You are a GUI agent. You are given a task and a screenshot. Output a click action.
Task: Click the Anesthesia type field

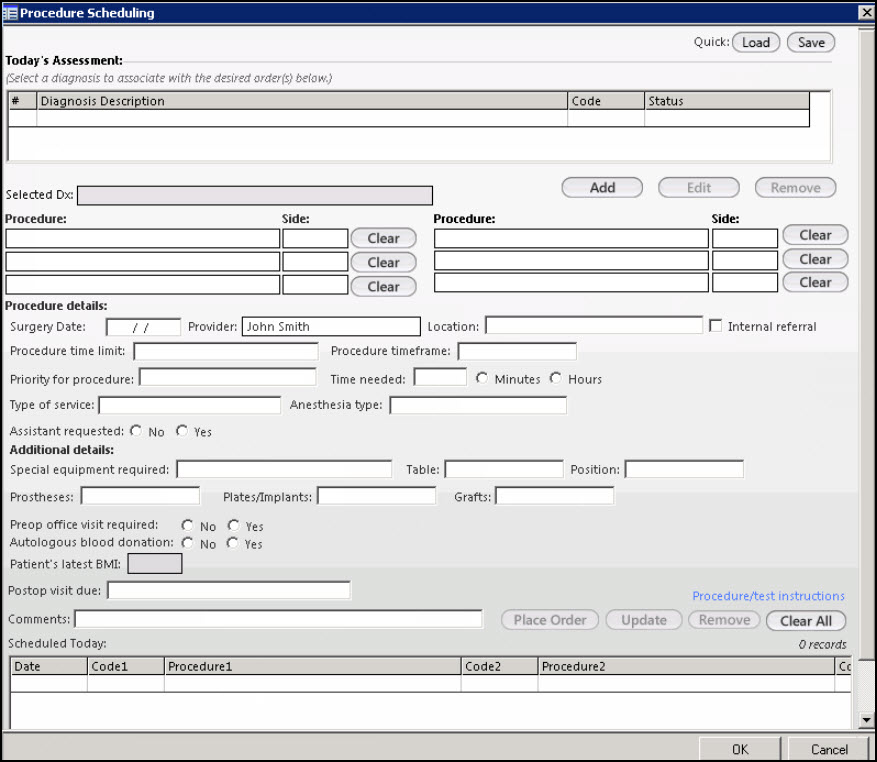[478, 405]
